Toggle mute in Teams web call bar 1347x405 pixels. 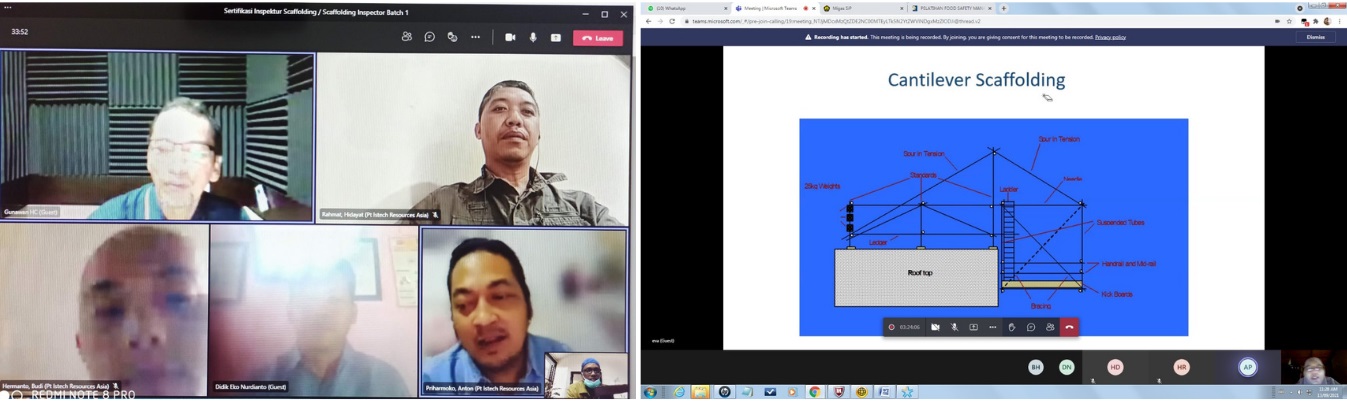click(954, 327)
